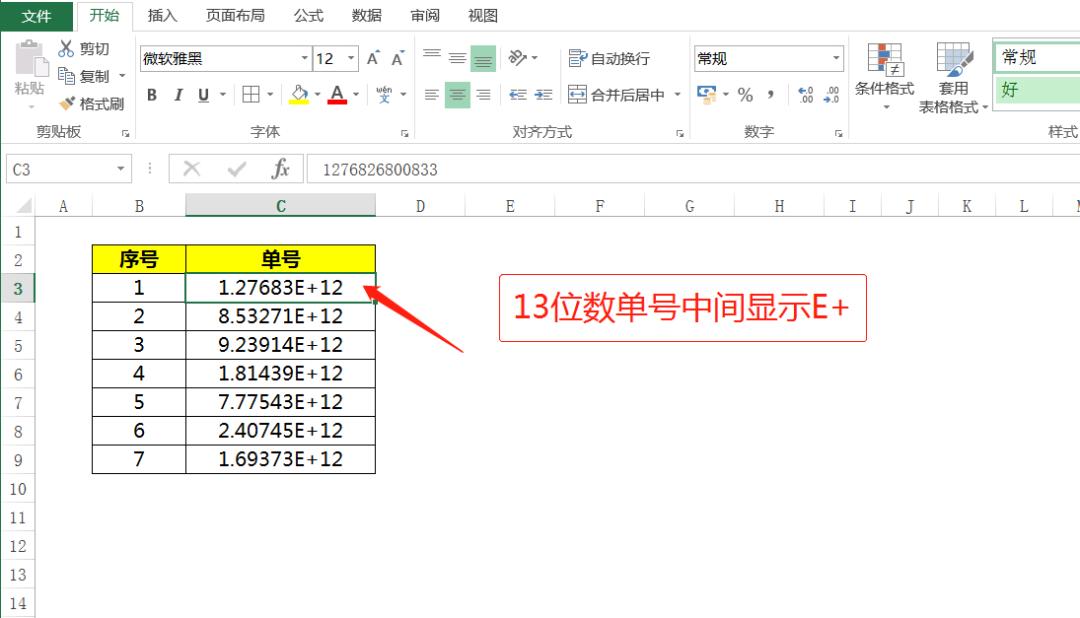Click the 格式刷 (Format Painter) icon
Image resolution: width=1080 pixels, height=618 pixels.
[65, 102]
